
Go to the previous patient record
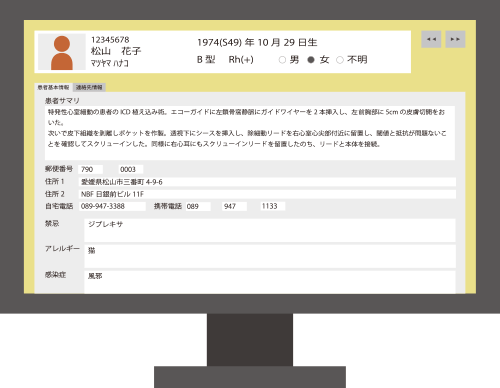[x=431, y=39]
